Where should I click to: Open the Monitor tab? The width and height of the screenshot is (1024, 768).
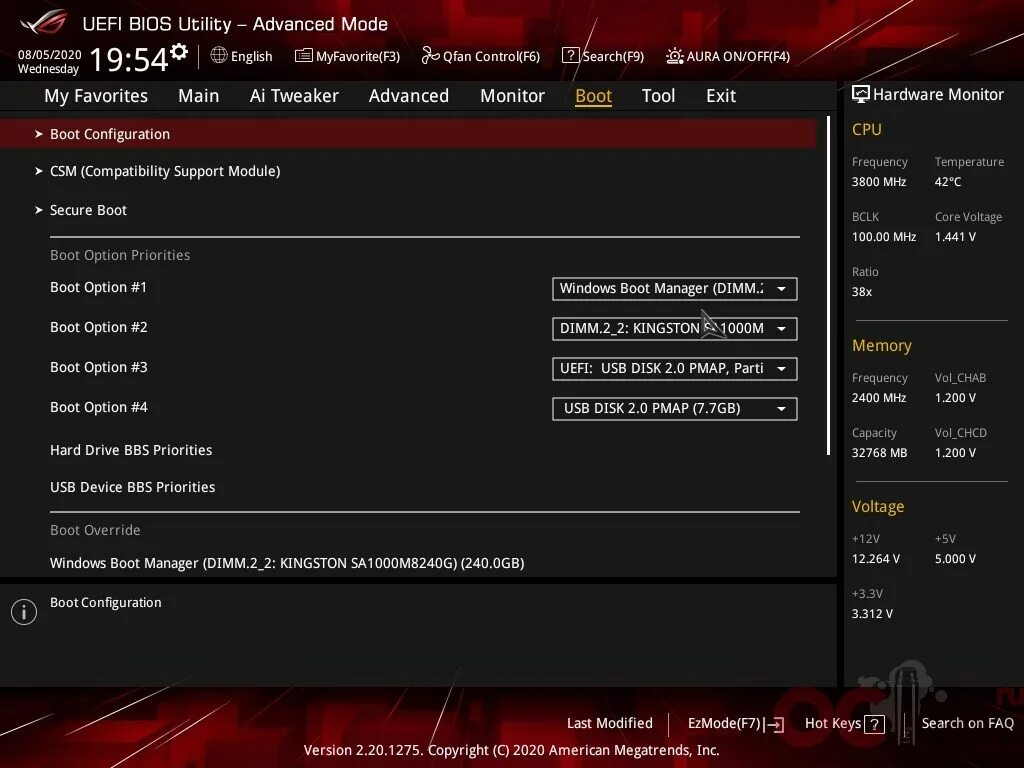click(x=513, y=95)
